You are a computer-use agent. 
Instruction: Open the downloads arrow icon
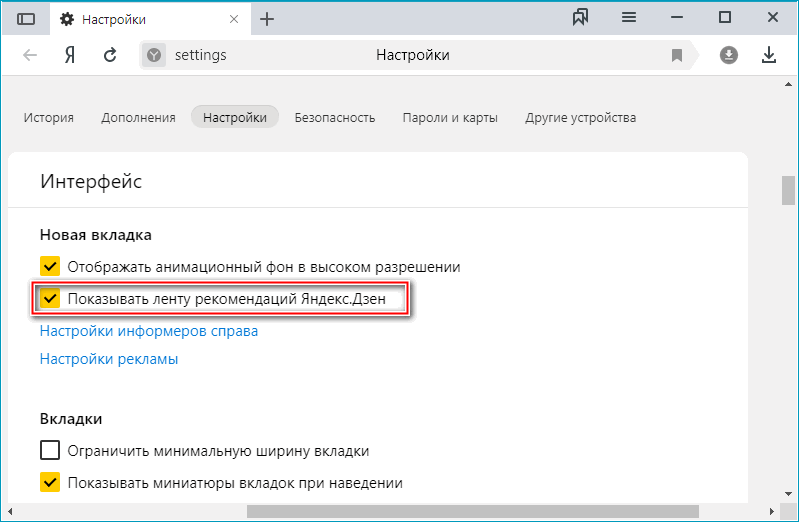769,55
